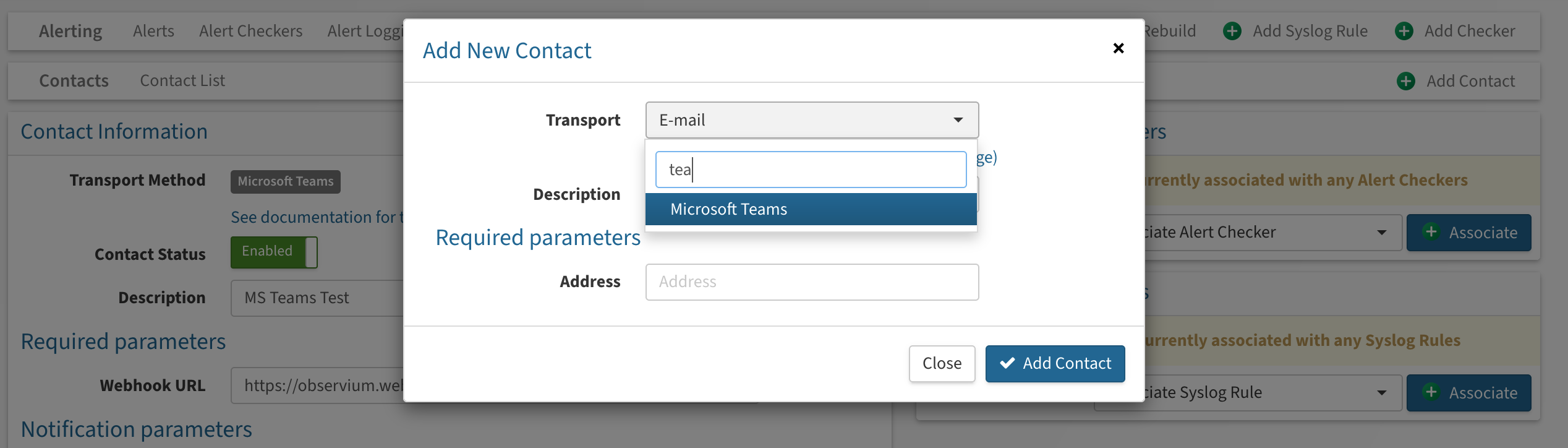This screenshot has width=1568, height=448.
Task: Click the plus icon beside Add Checker
Action: pyautogui.click(x=1404, y=31)
